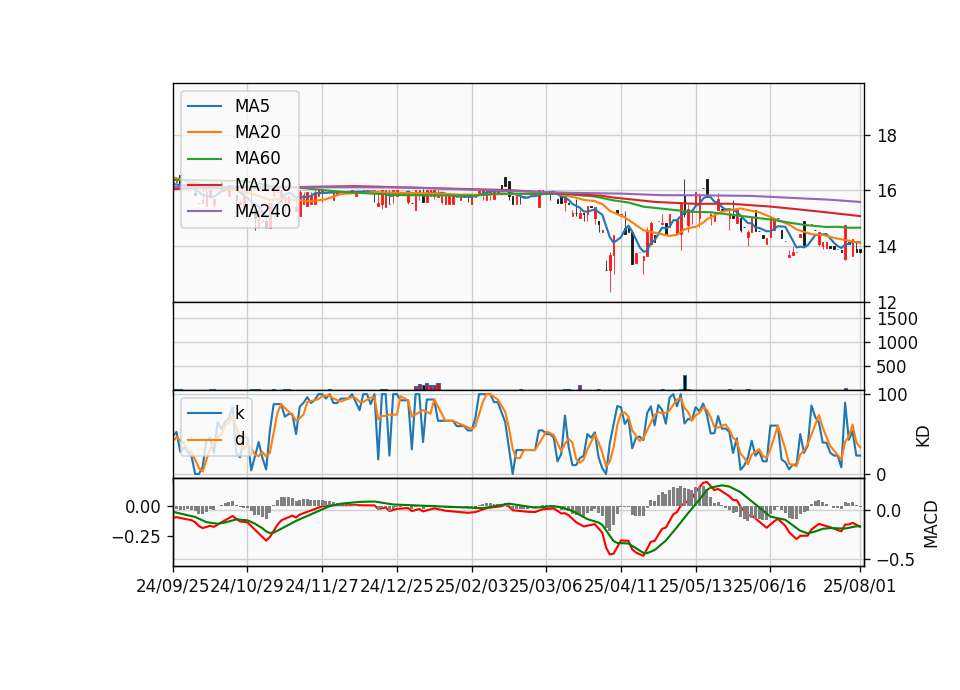This screenshot has width=960, height=690.
Task: Click the blue MA5 legend line swatch
Action: click(204, 106)
